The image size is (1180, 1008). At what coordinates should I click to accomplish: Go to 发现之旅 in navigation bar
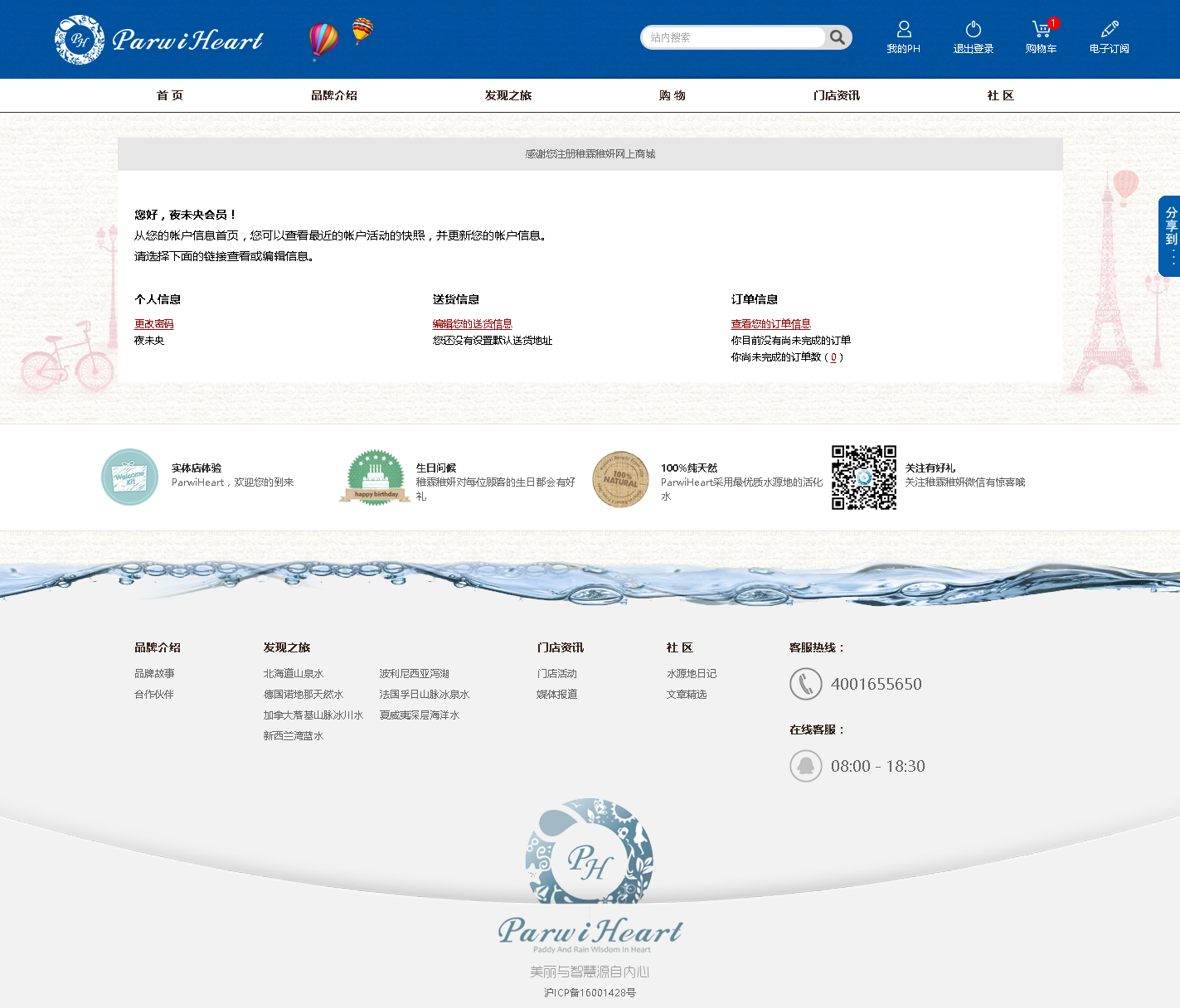507,95
